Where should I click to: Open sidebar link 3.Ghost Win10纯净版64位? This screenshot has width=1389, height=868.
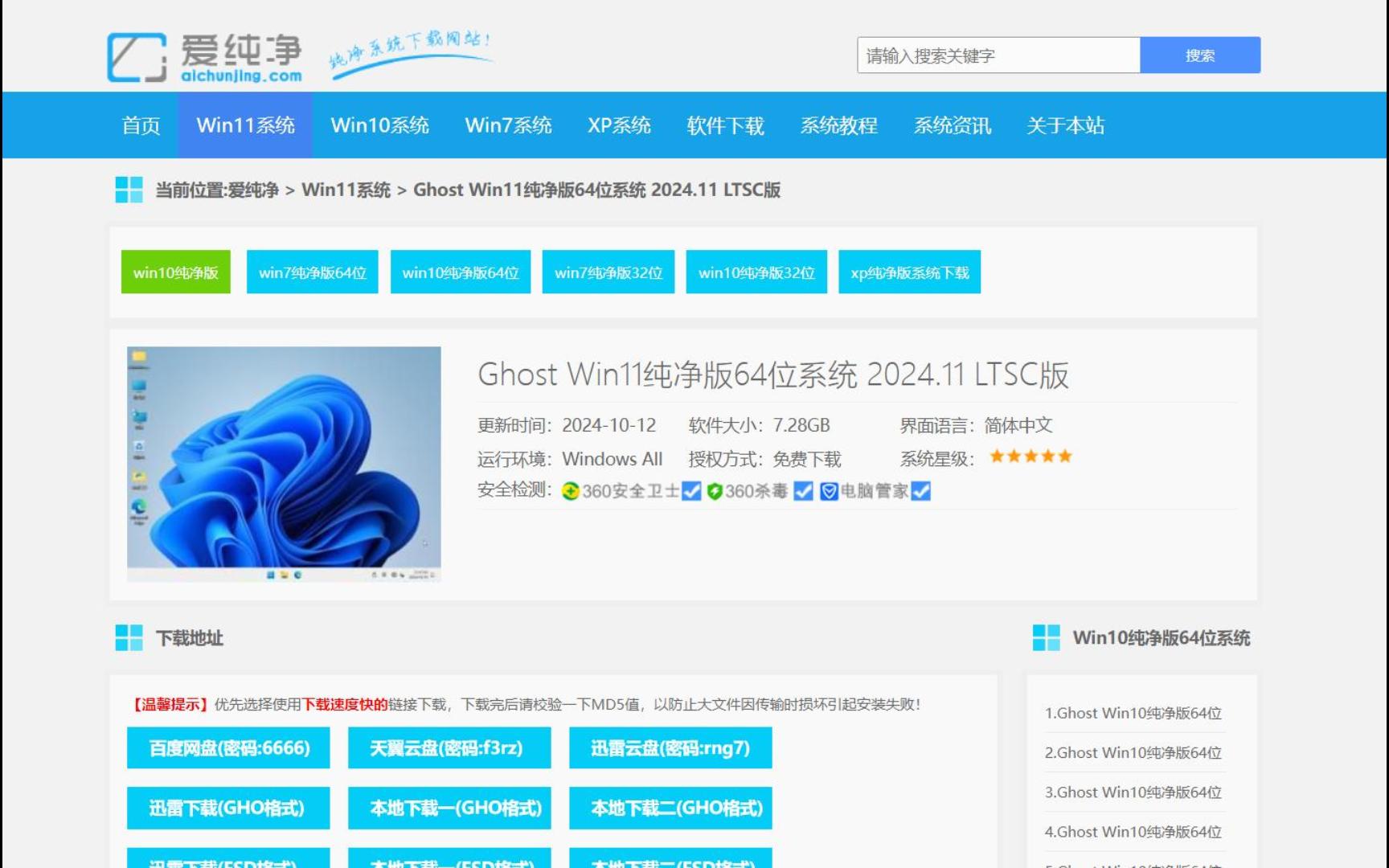(x=1133, y=792)
